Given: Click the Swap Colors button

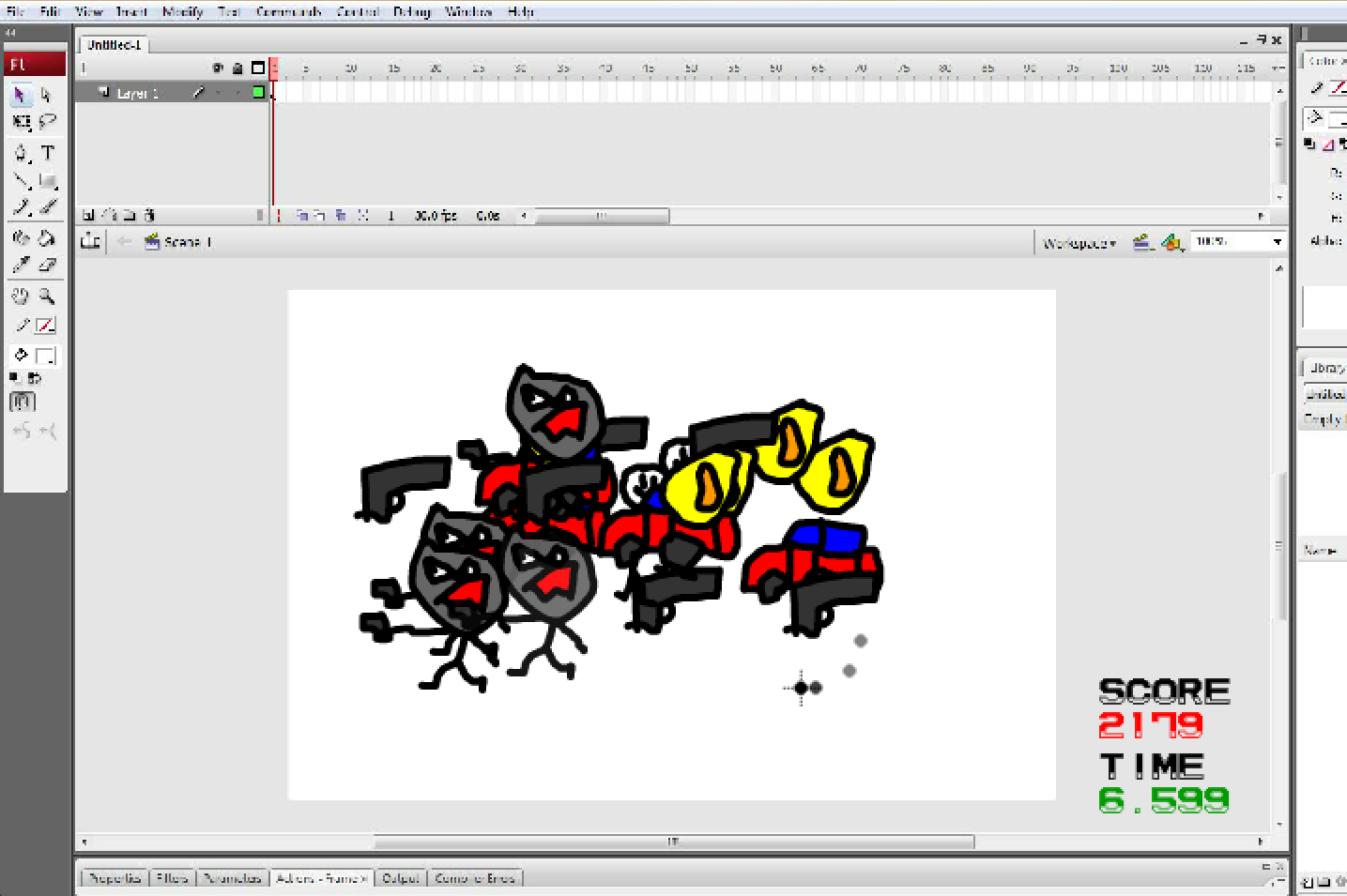Looking at the screenshot, I should (35, 378).
